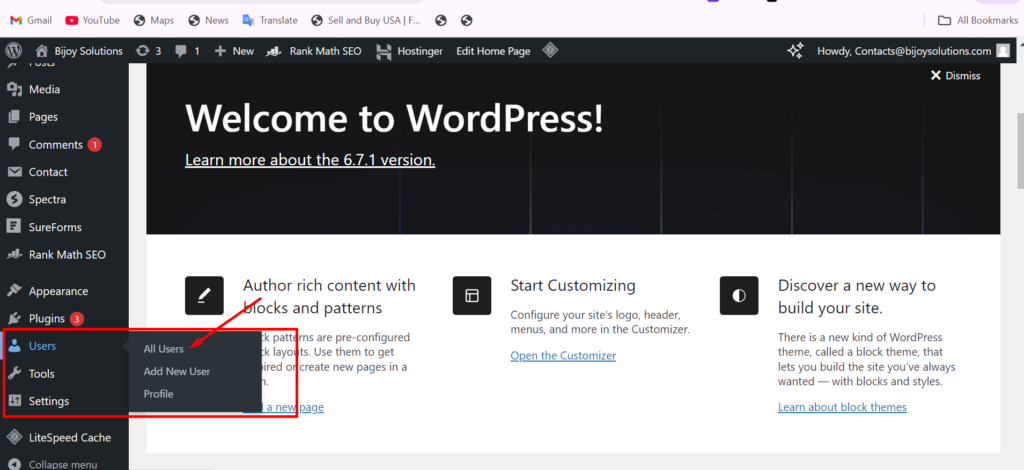Open All Bookmarks folder
Image resolution: width=1024 pixels, height=470 pixels.
pyautogui.click(x=978, y=20)
